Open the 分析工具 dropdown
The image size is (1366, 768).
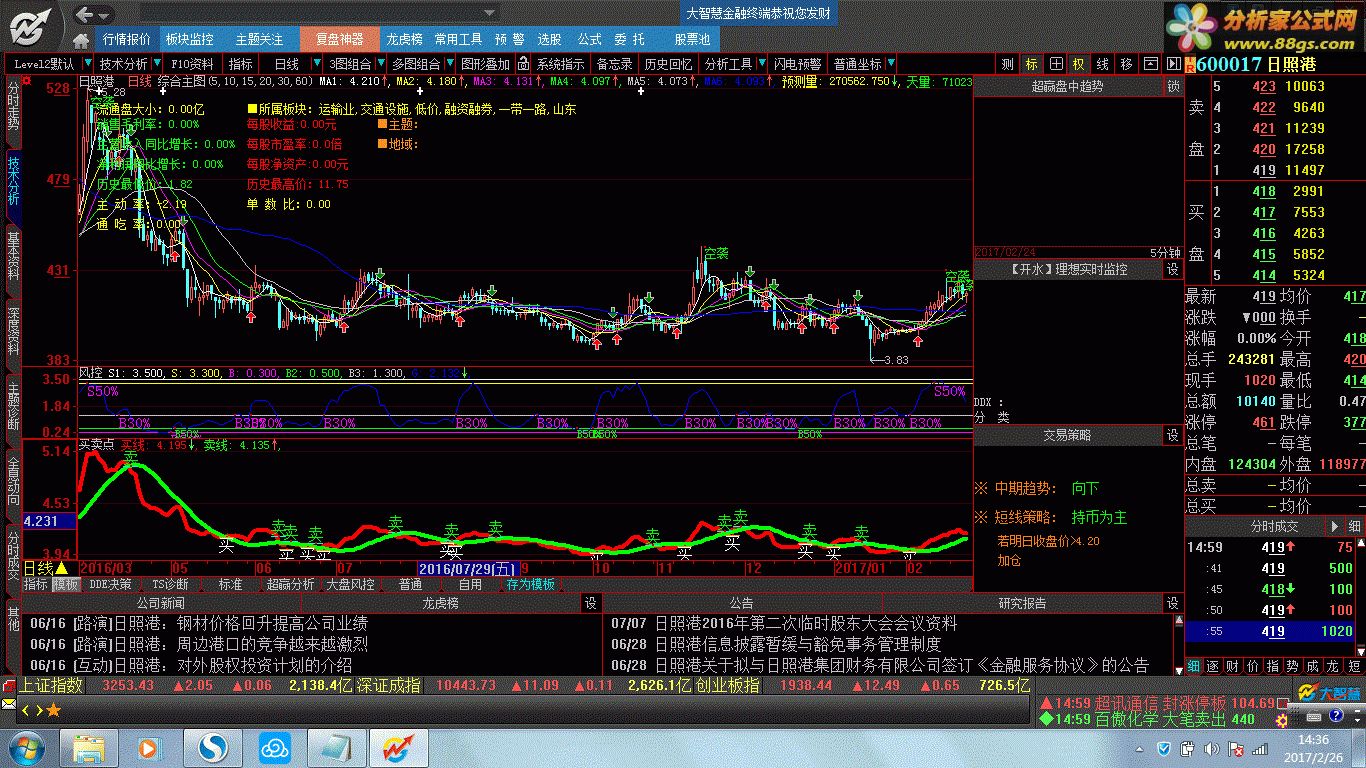(760, 64)
